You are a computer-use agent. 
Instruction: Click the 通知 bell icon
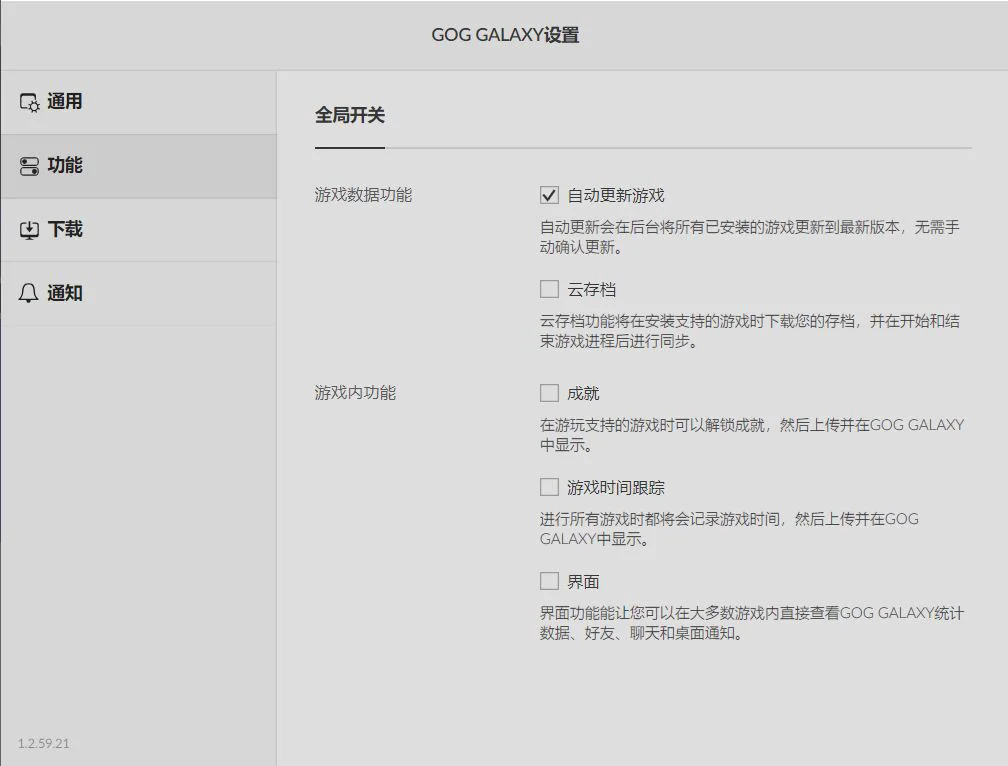pyautogui.click(x=28, y=294)
